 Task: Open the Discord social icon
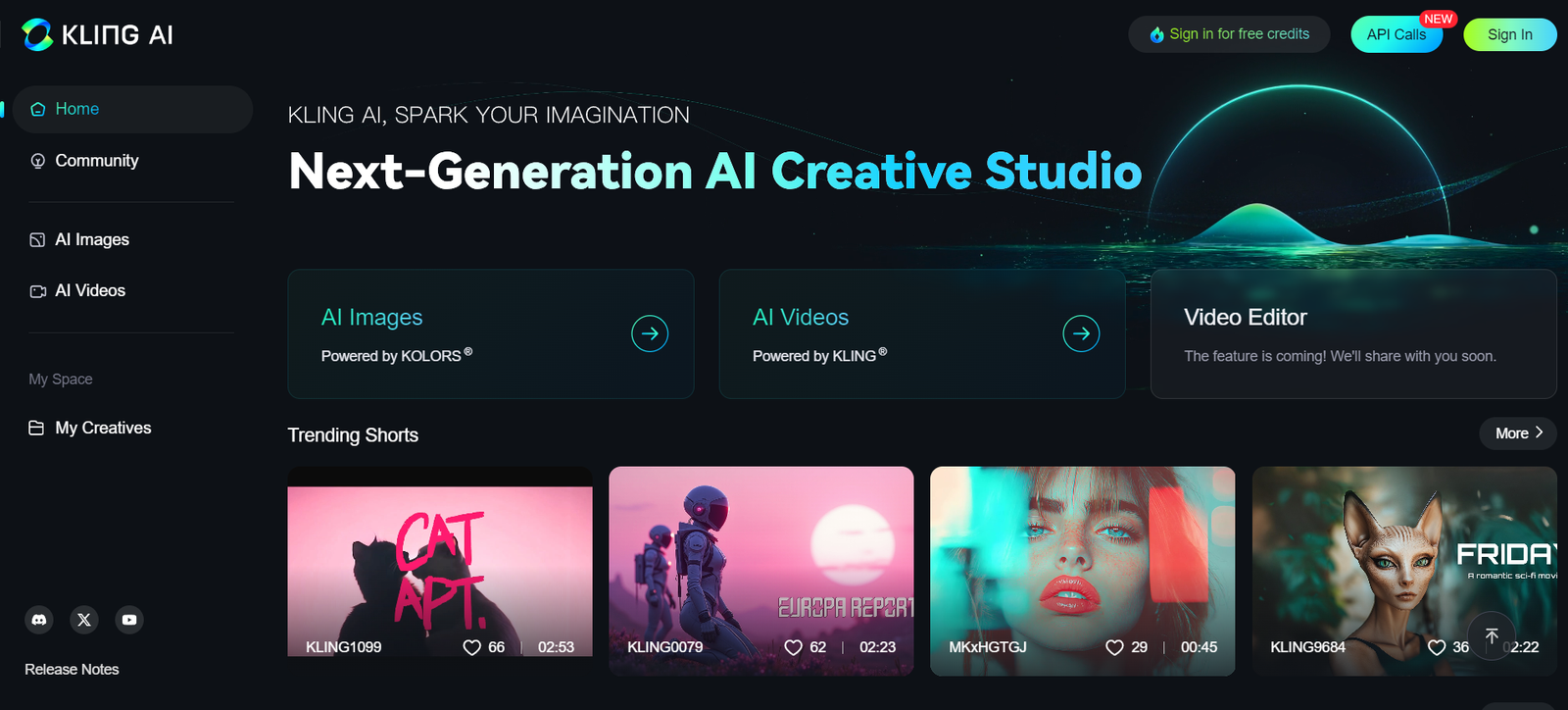(x=39, y=620)
